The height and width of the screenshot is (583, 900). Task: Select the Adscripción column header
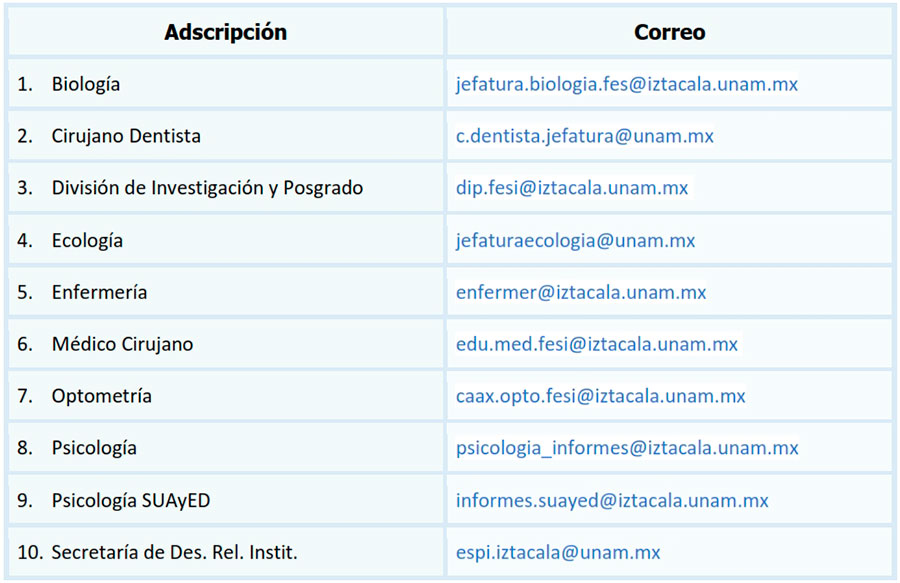pos(226,32)
